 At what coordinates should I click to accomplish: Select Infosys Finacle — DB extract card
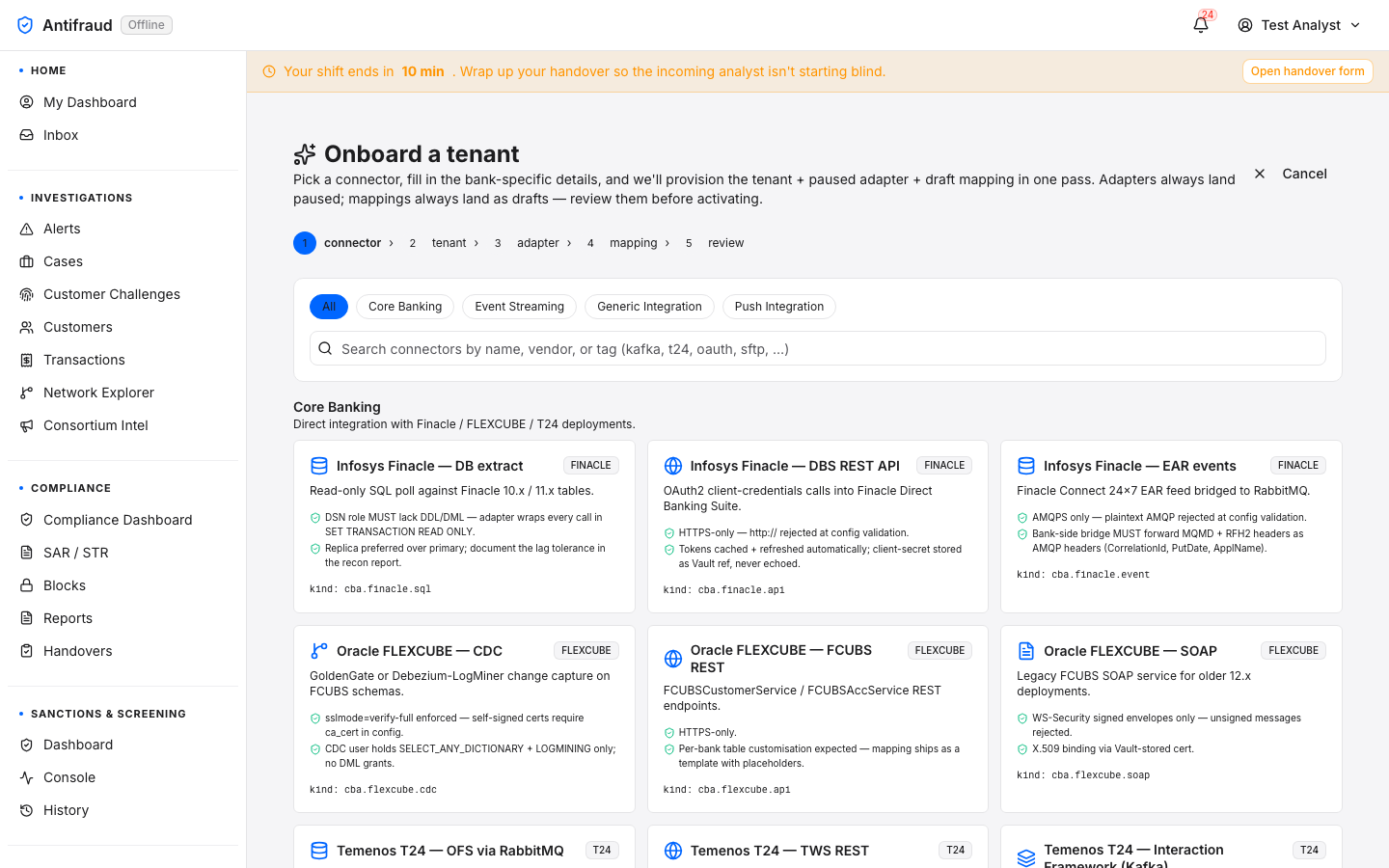pos(464,527)
